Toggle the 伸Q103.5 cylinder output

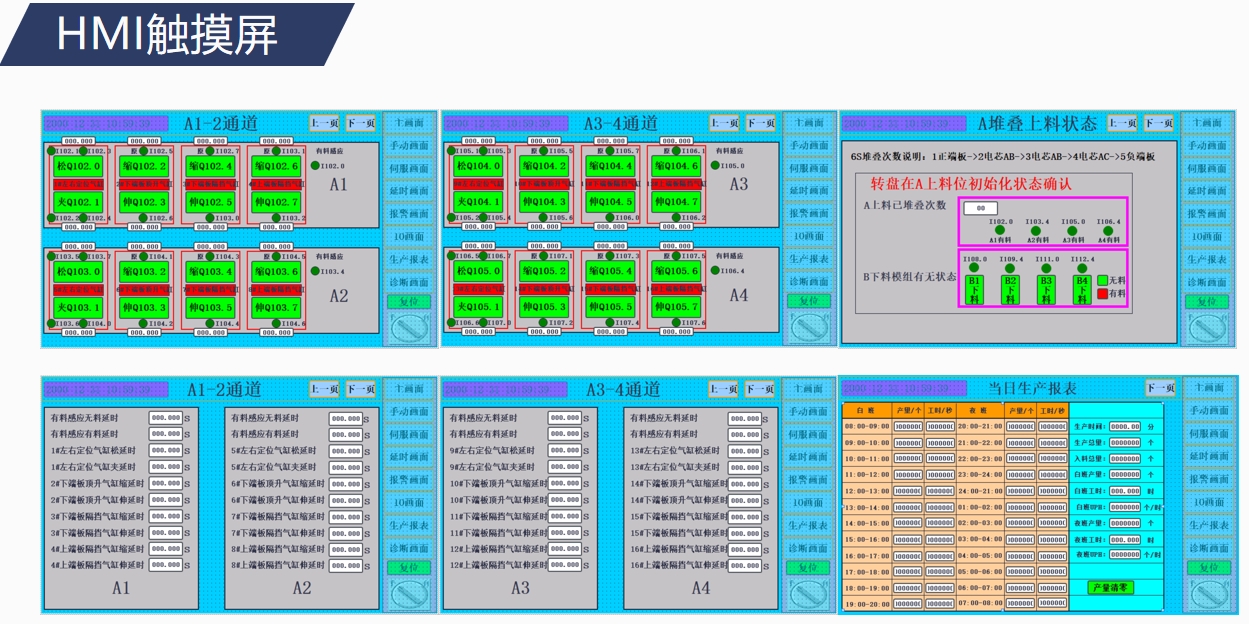212,308
